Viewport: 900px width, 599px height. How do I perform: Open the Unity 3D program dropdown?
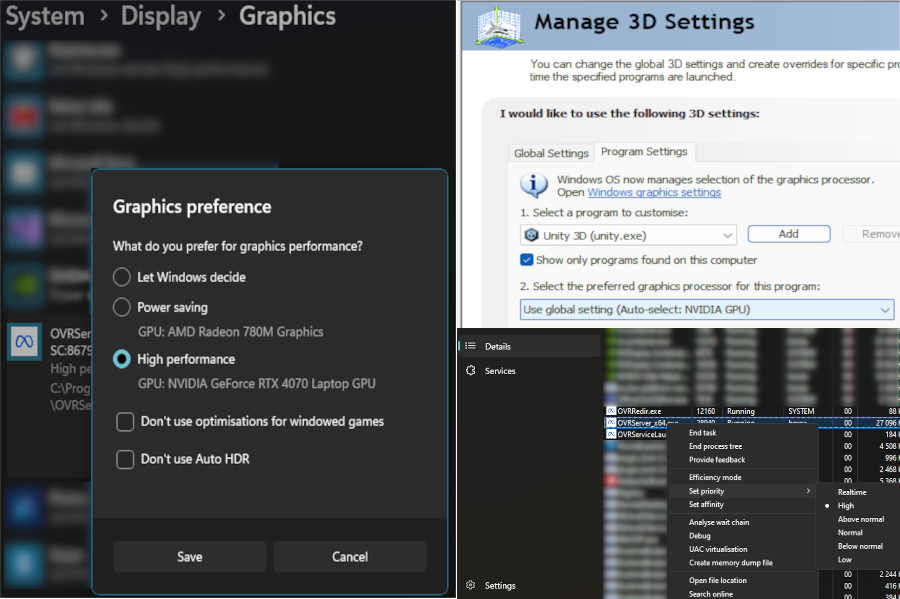pyautogui.click(x=628, y=235)
